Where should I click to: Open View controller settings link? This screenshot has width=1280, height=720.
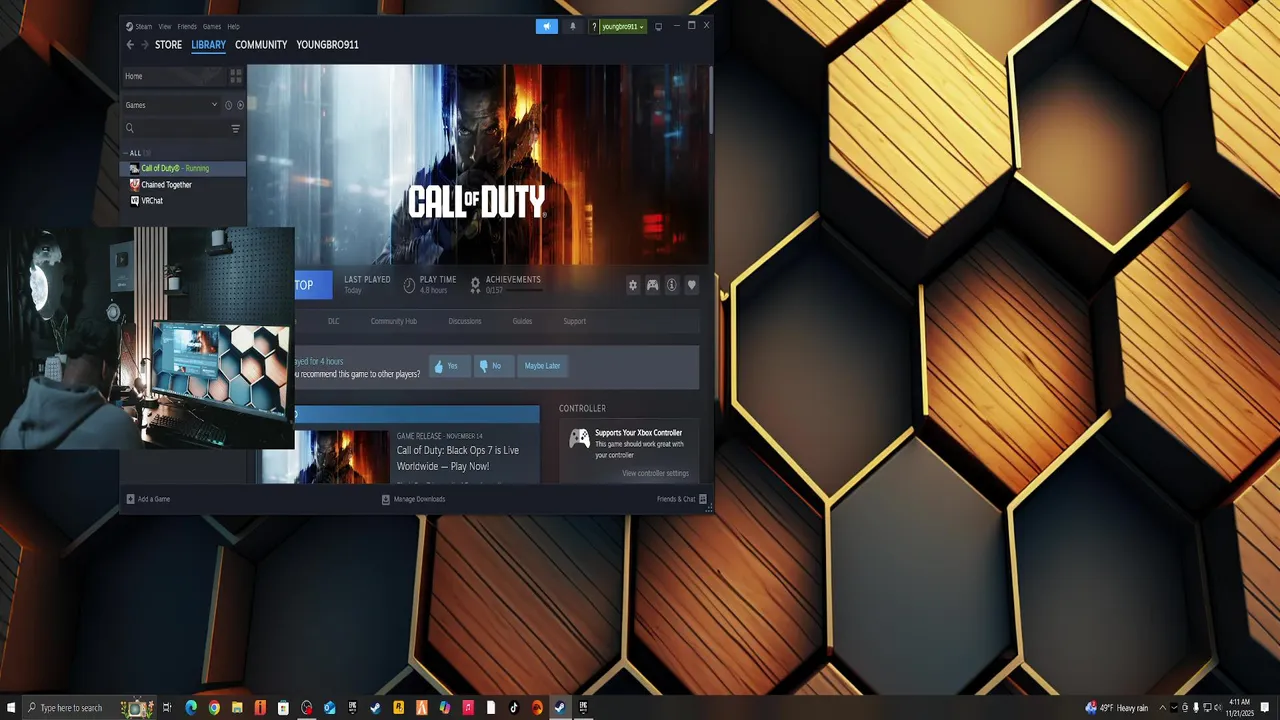click(x=655, y=473)
